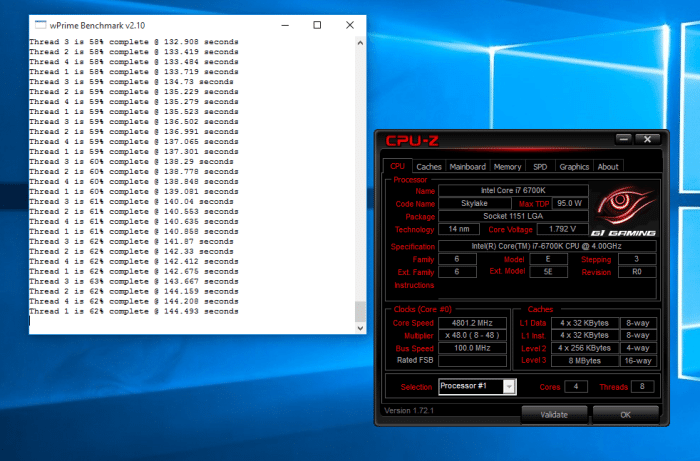Expand the Processor #1 selection dropdown

508,386
